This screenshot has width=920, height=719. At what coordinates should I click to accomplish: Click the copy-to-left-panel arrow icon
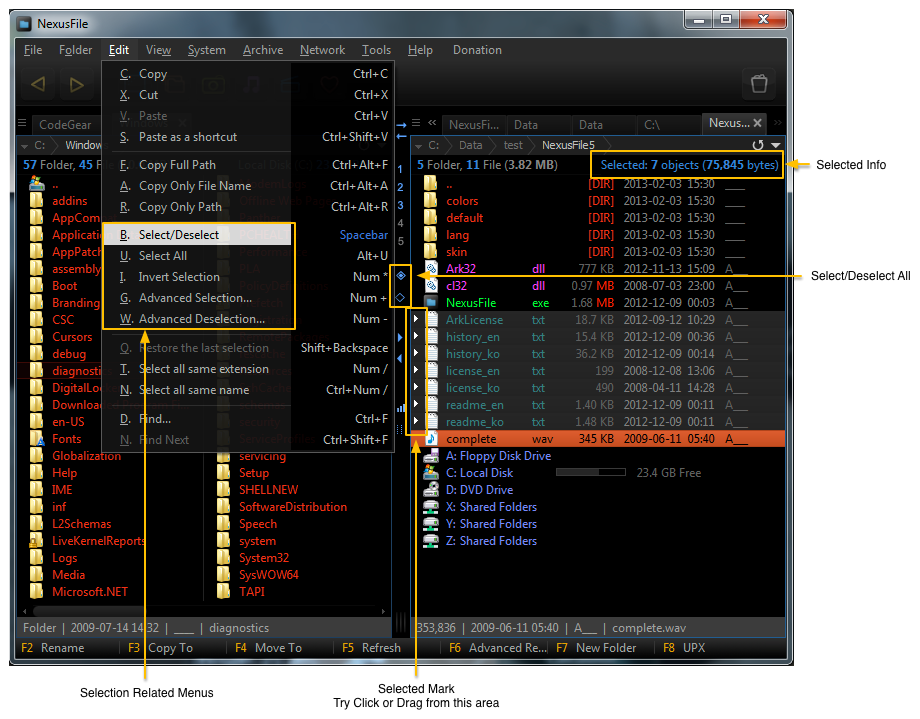coord(401,136)
